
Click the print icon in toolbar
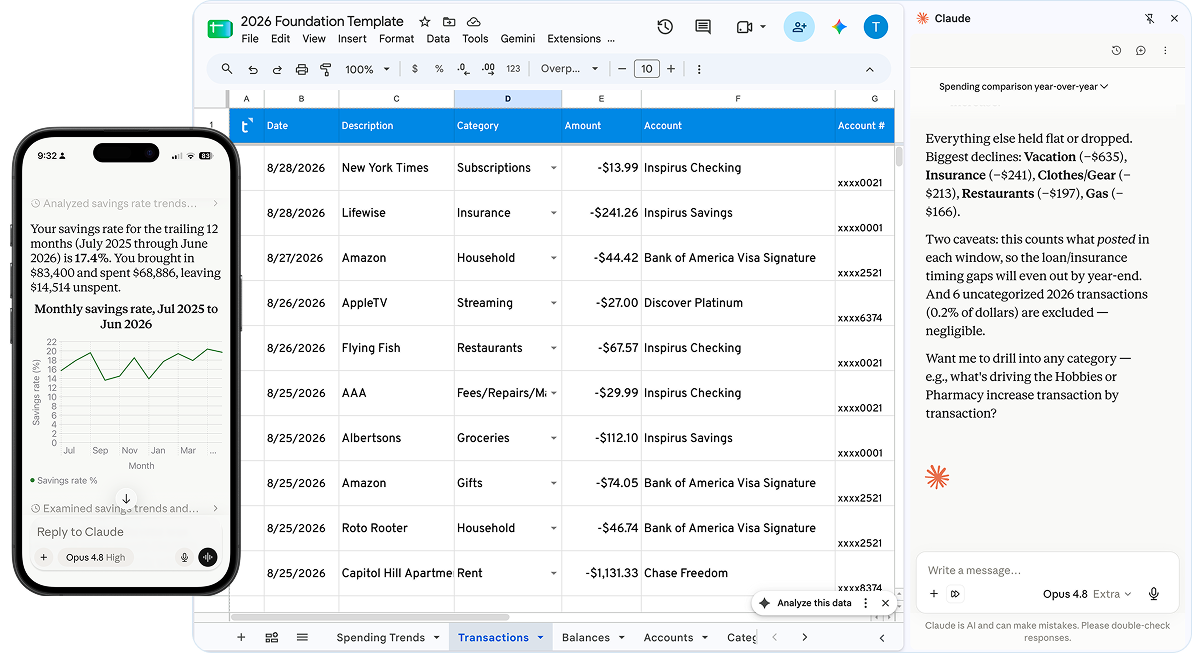point(302,69)
